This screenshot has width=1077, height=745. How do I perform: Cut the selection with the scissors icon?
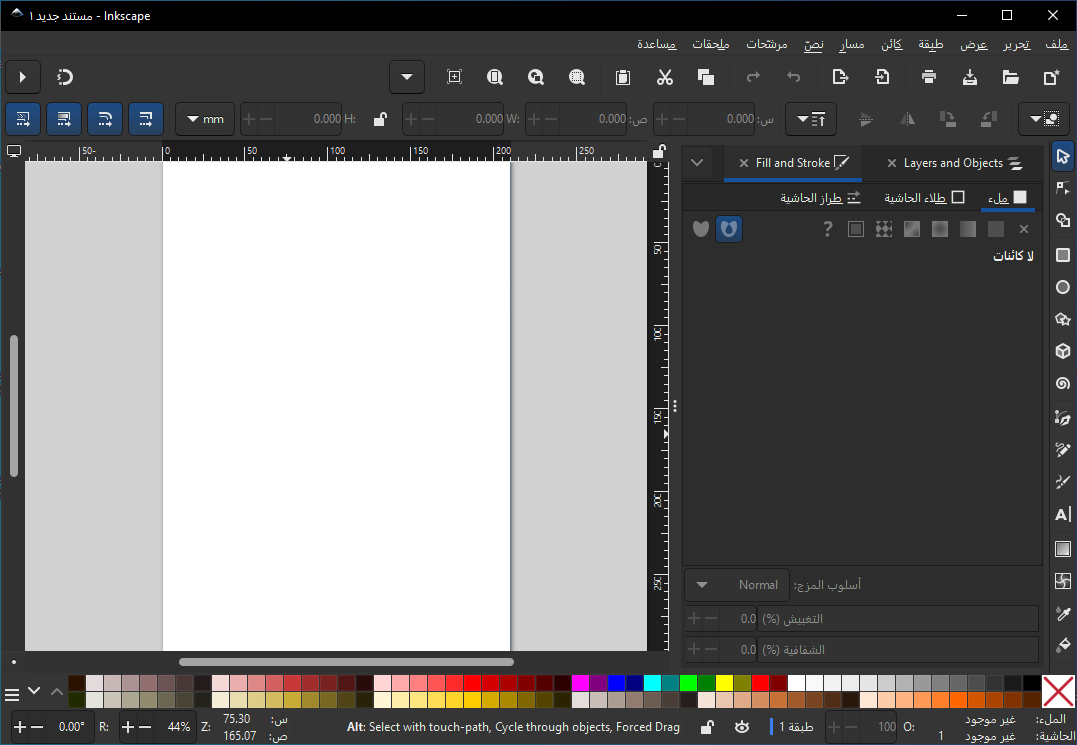664,78
